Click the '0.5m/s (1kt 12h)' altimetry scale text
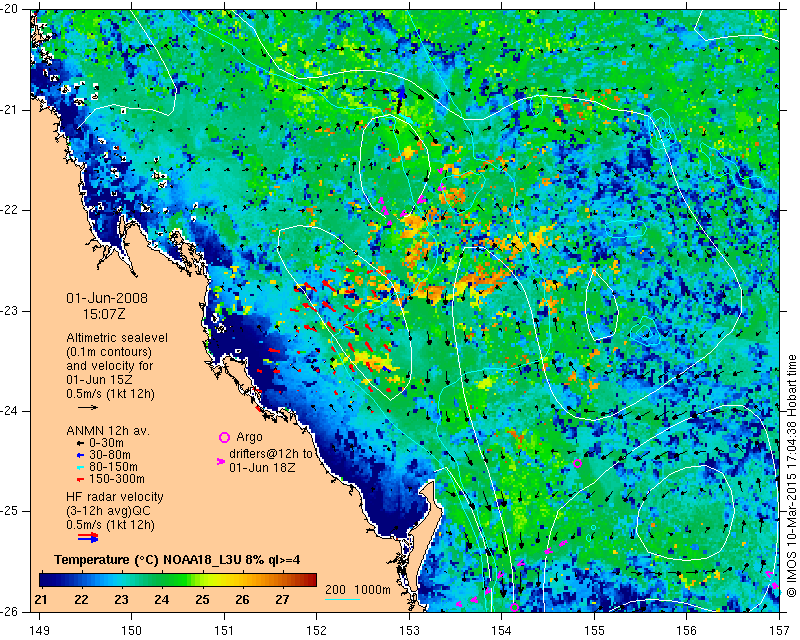Viewport: 800px width, 640px height. [110, 394]
